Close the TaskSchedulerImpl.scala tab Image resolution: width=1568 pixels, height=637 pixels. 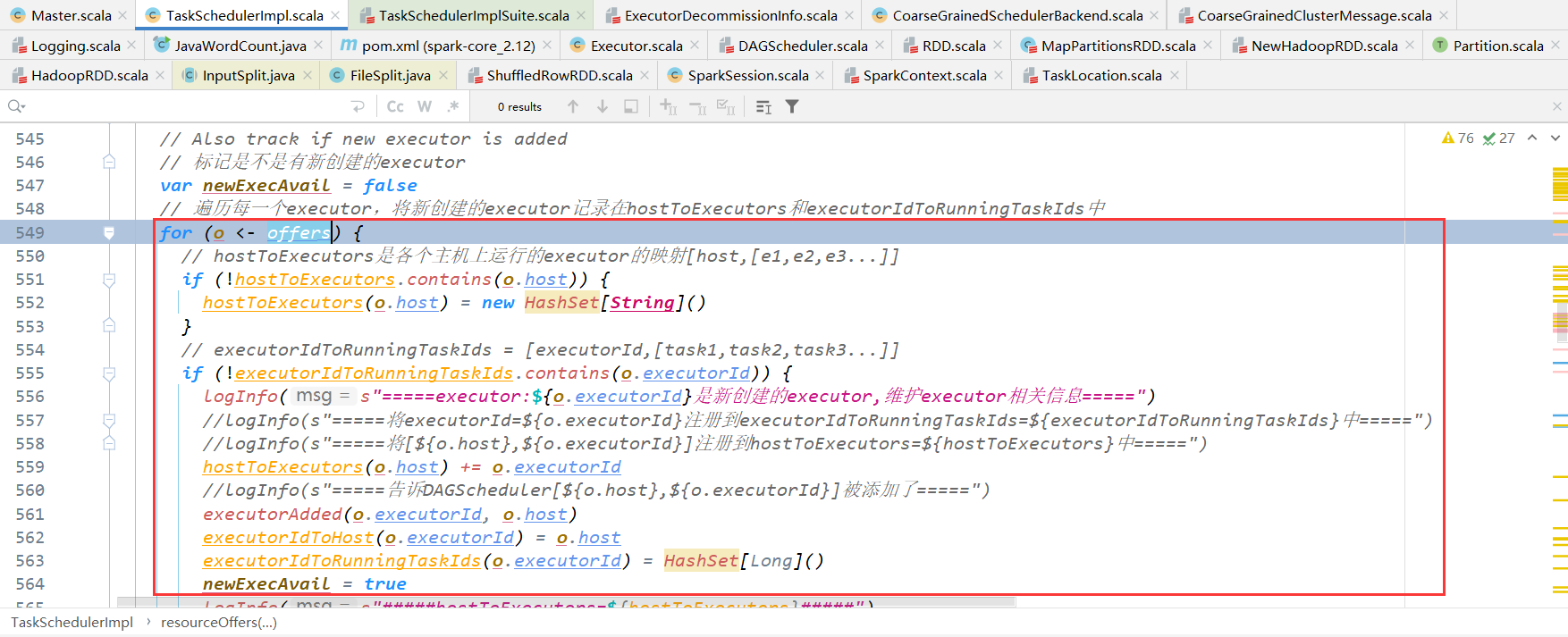tap(335, 15)
